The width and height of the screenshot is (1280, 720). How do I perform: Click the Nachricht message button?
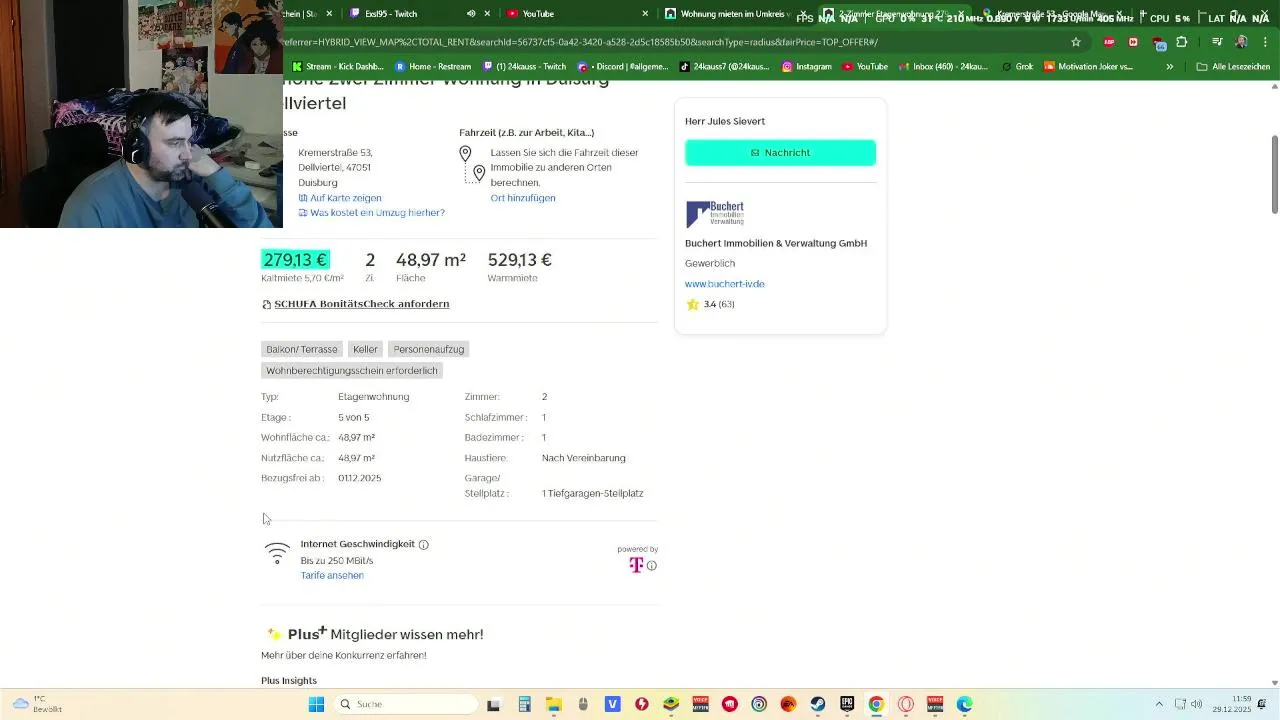[x=780, y=153]
